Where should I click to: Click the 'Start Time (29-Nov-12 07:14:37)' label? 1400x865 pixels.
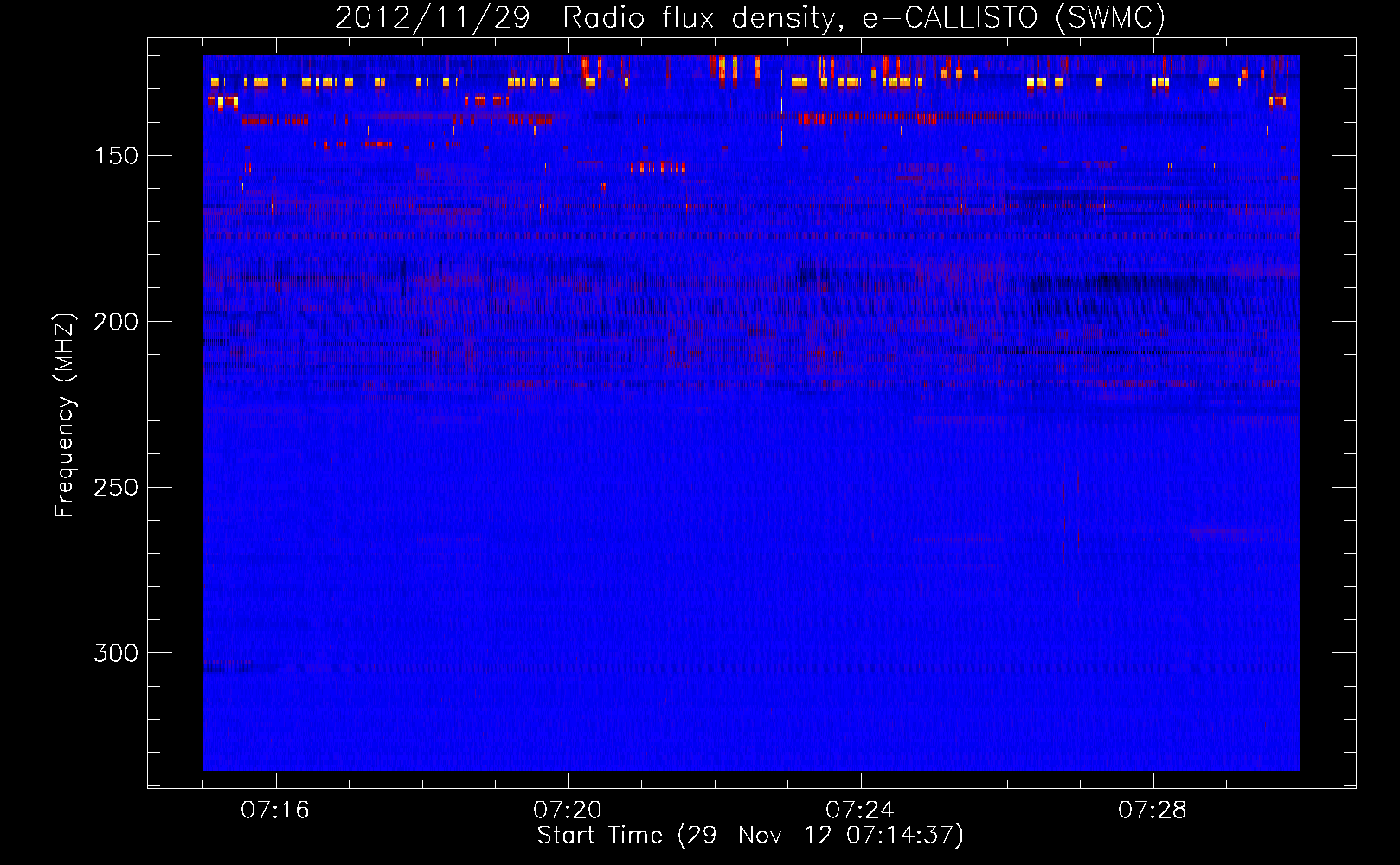(750, 836)
